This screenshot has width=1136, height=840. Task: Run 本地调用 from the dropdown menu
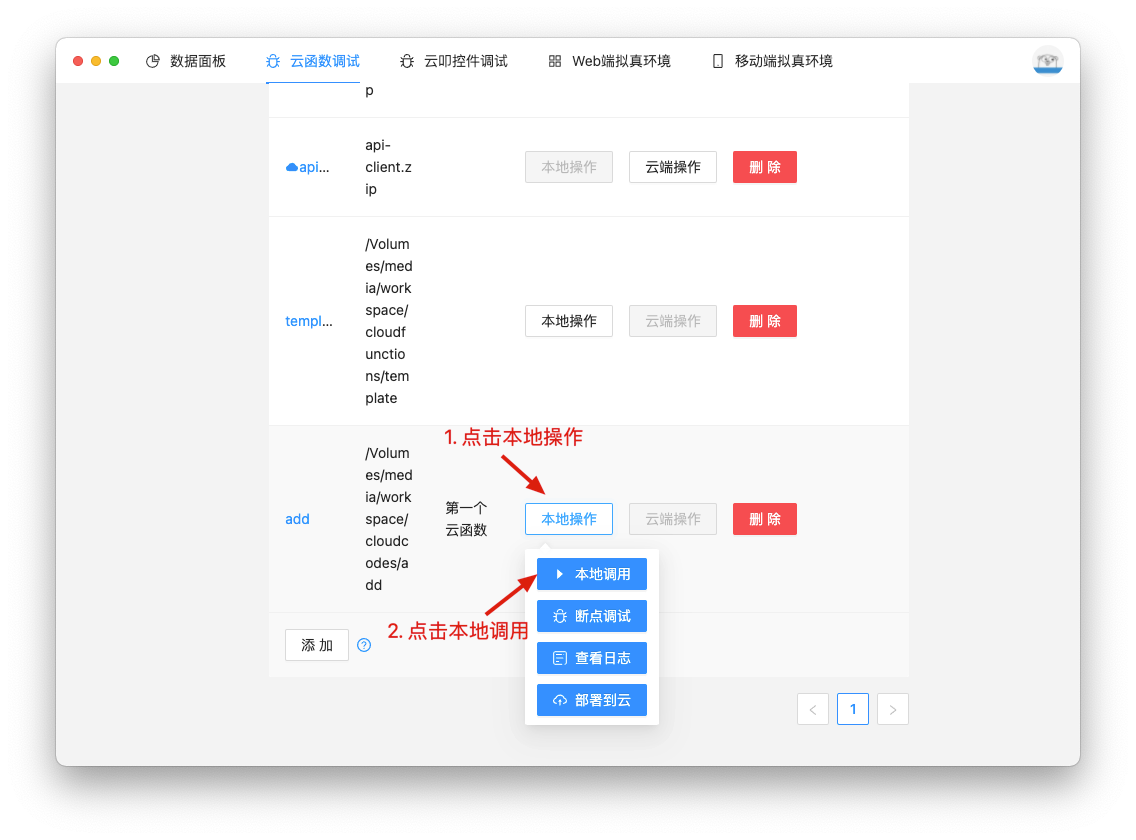tap(591, 574)
